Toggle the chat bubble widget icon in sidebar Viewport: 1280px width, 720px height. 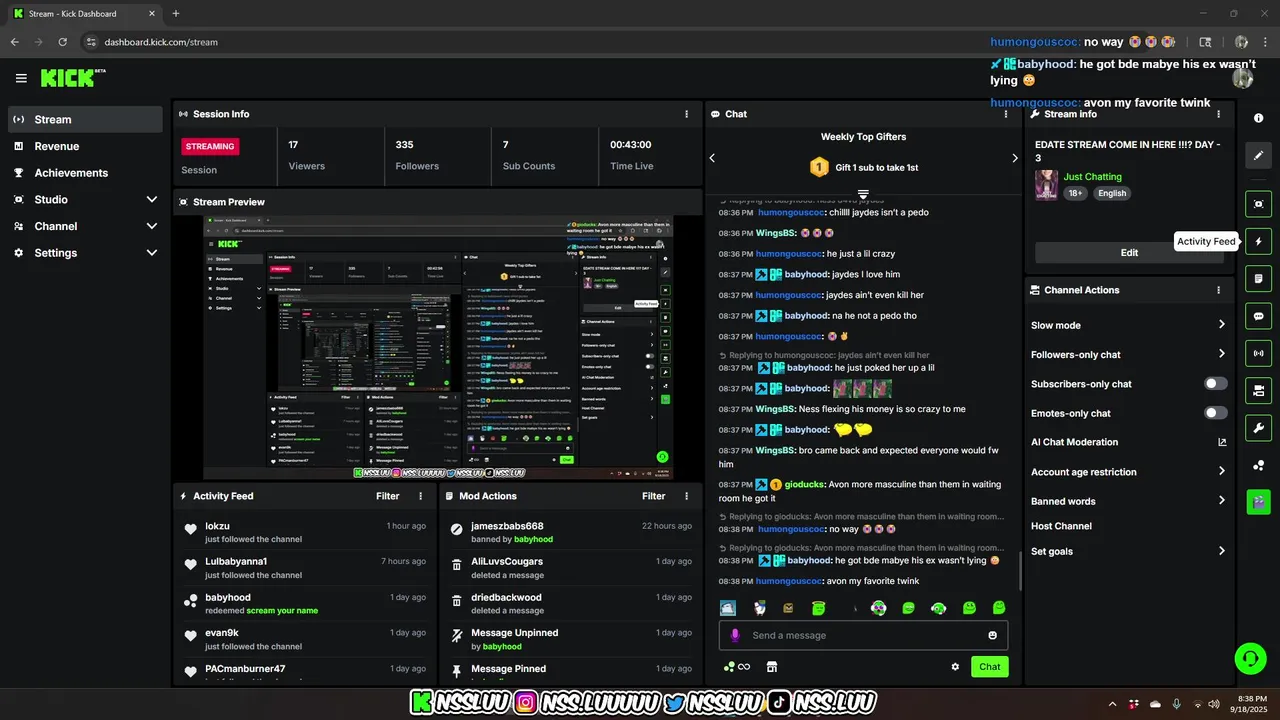pos(1258,316)
